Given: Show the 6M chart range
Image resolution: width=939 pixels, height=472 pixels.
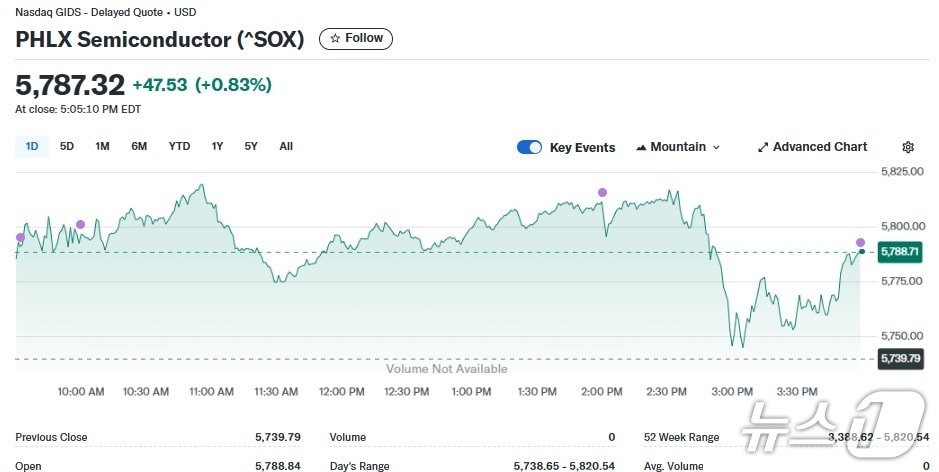Looking at the screenshot, I should [x=139, y=147].
